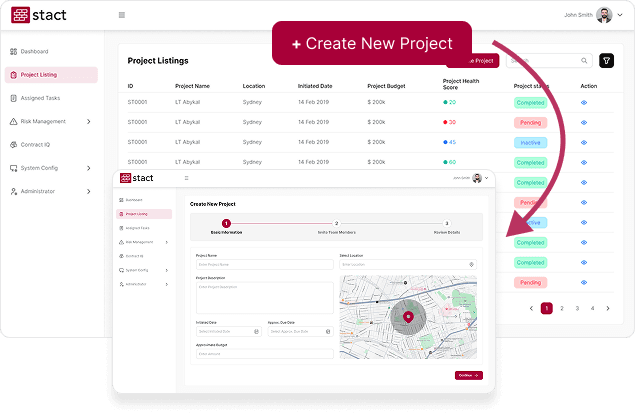Open Contract IQ in the back window sidebar
Viewport: 635px width, 414px height.
[x=30, y=145]
